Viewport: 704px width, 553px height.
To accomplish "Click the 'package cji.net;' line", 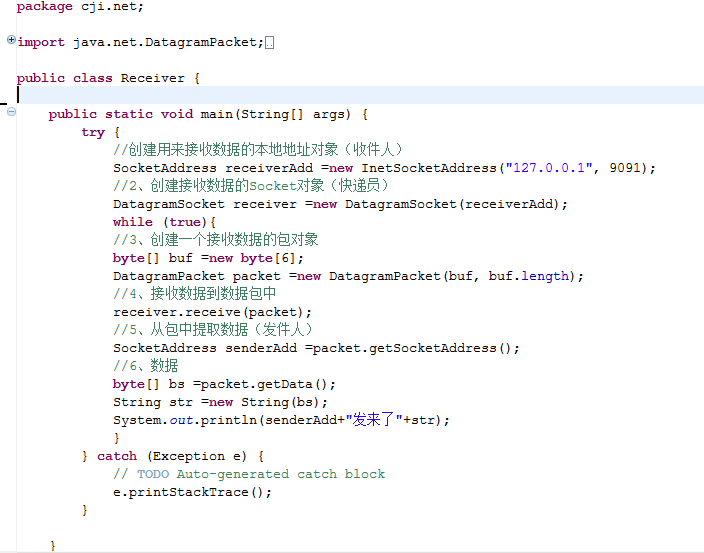I will 80,7.
